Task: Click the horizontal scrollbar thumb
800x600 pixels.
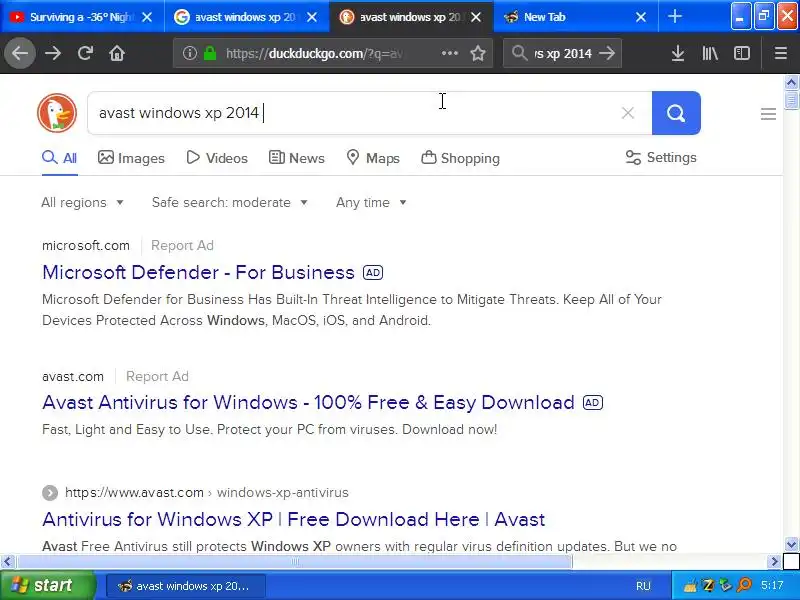Action: (294, 562)
